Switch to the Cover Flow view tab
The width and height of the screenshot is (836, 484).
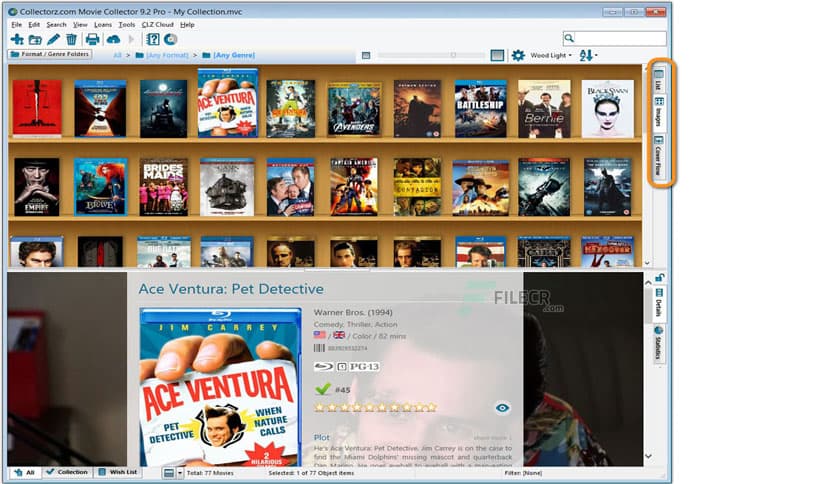click(659, 156)
